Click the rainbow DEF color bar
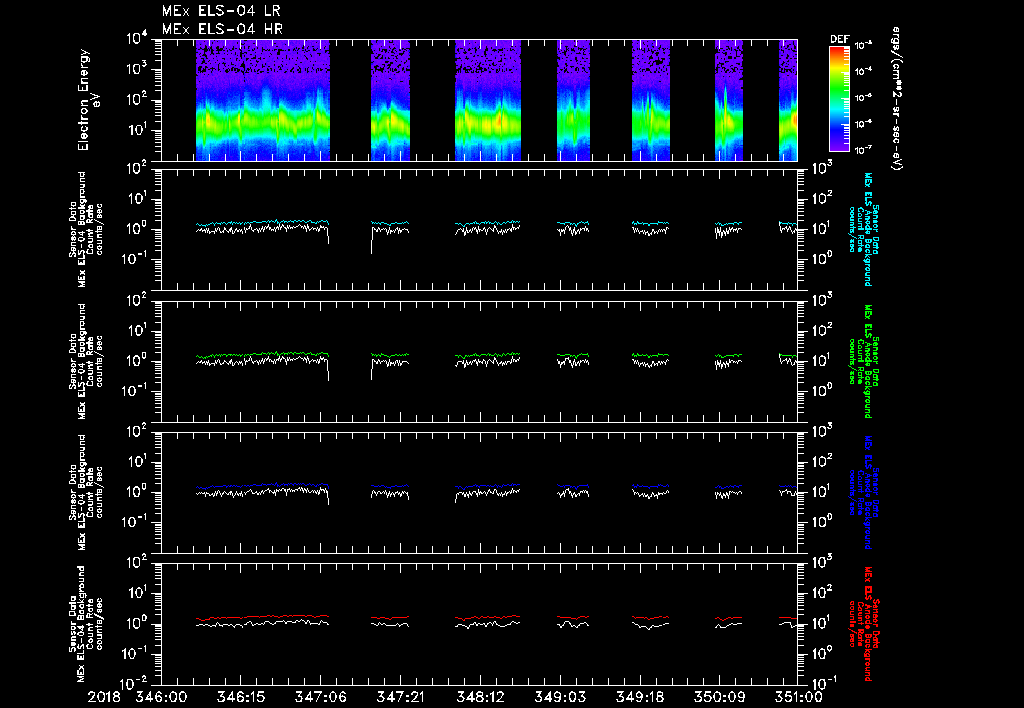The height and width of the screenshot is (708, 1024). [840, 98]
